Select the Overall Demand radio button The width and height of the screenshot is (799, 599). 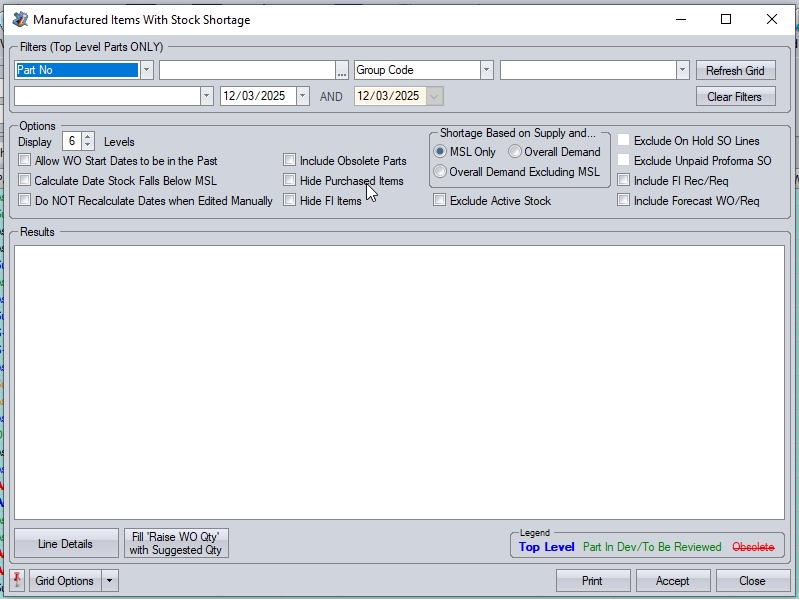(515, 152)
